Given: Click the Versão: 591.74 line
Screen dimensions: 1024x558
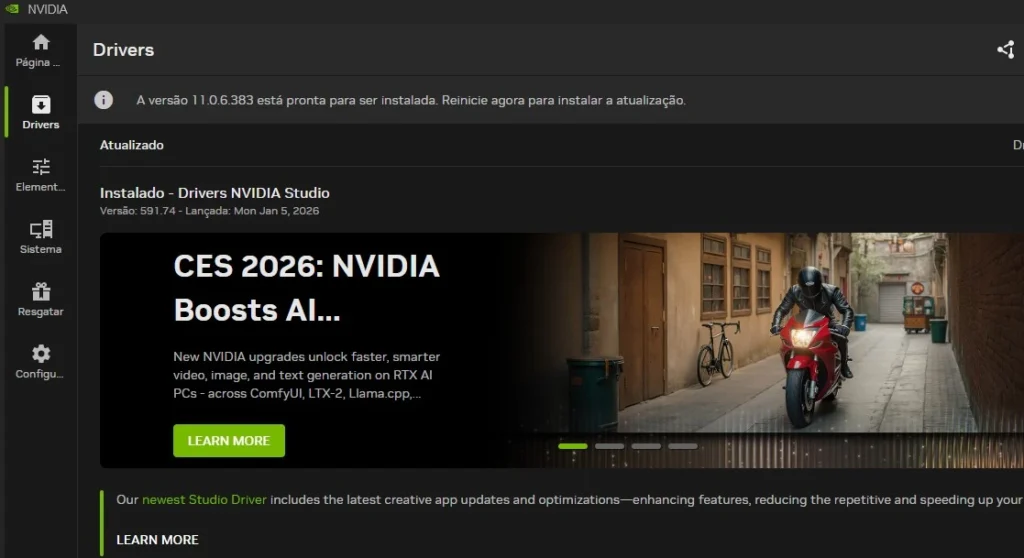Looking at the screenshot, I should tap(210, 210).
